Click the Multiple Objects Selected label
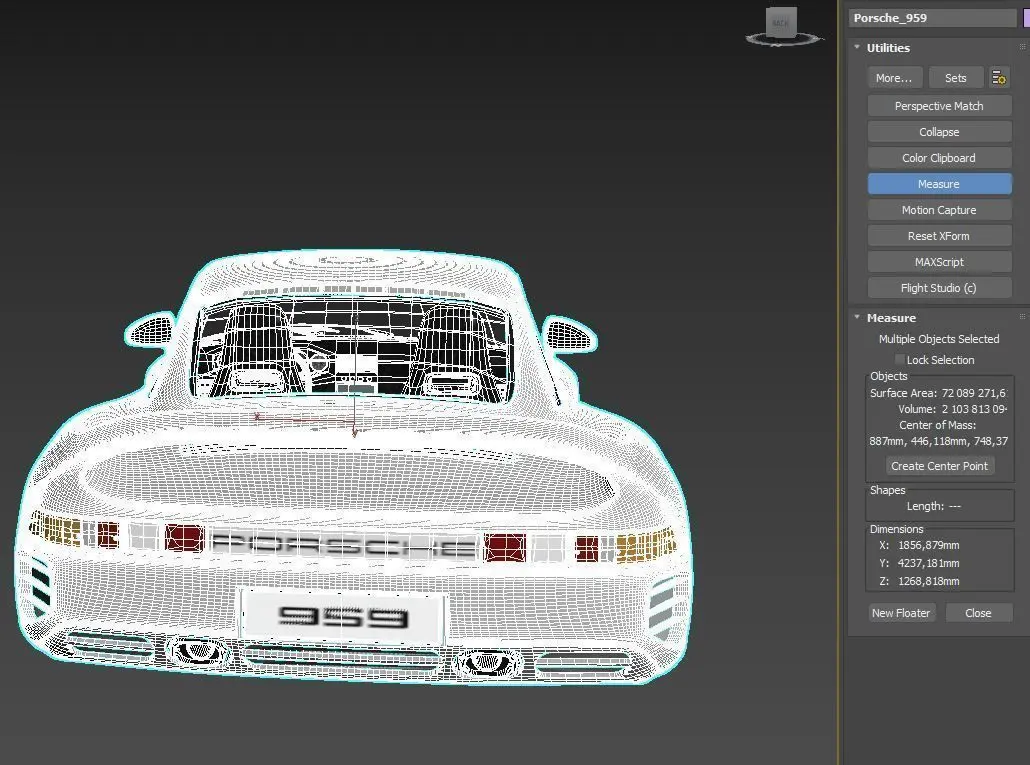This screenshot has width=1030, height=765. 939,339
